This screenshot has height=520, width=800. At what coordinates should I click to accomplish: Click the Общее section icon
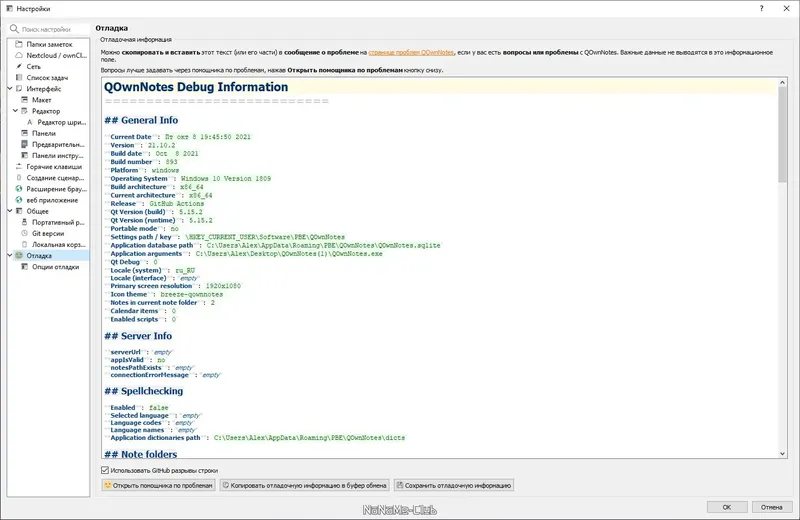pos(19,211)
